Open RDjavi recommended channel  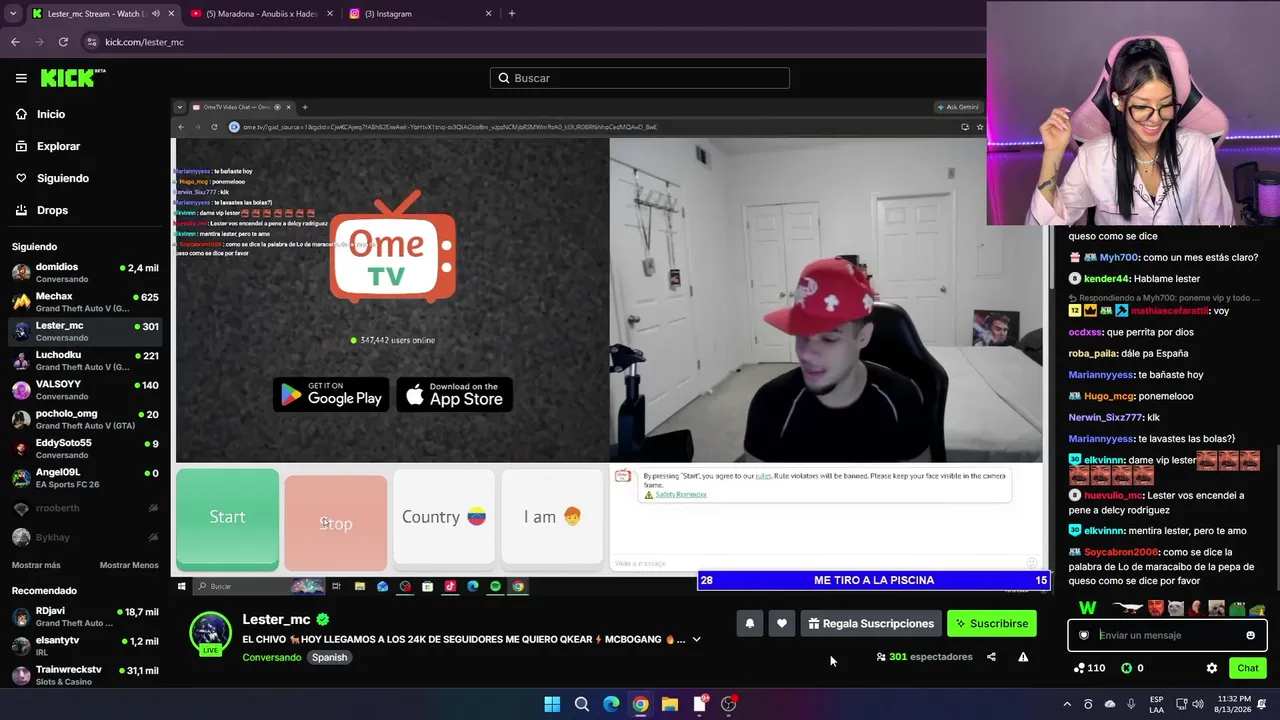point(85,617)
